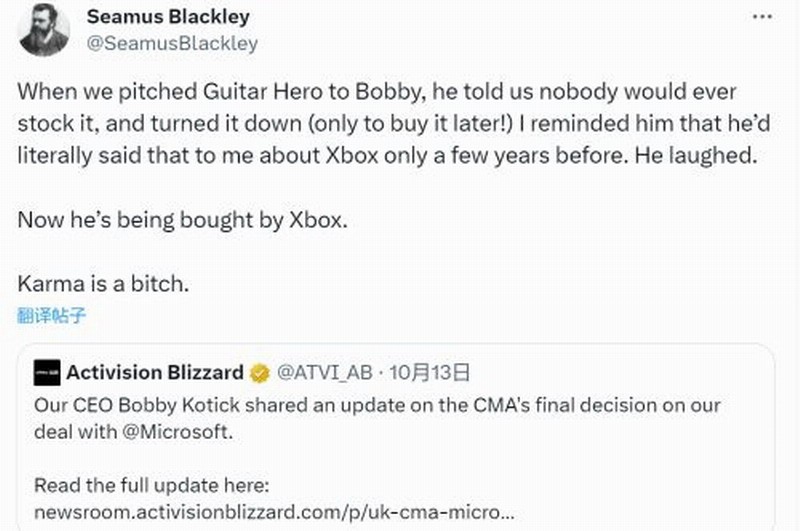Translate the post via 翻译帖子

pyautogui.click(x=52, y=317)
